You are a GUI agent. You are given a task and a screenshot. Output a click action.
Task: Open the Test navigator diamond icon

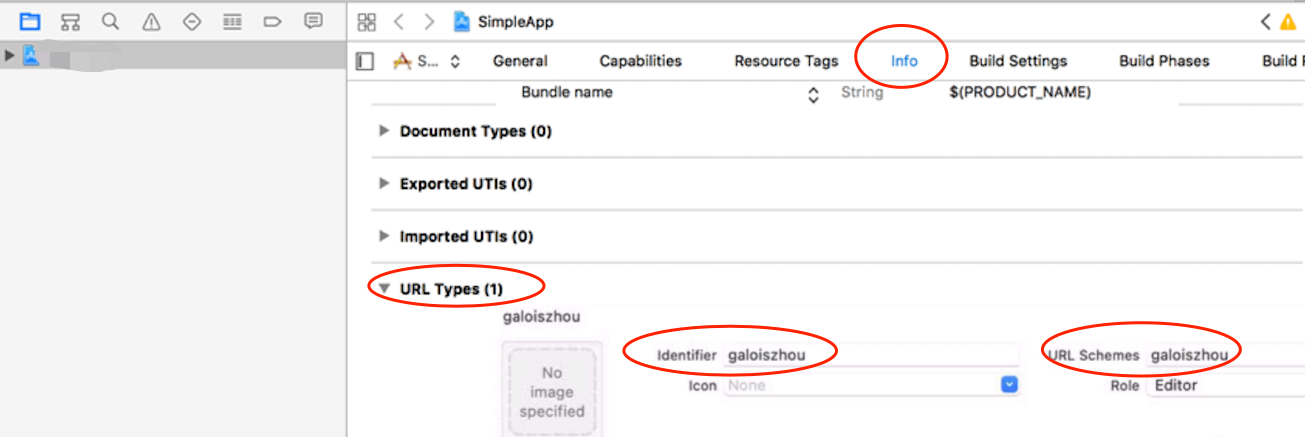point(192,21)
